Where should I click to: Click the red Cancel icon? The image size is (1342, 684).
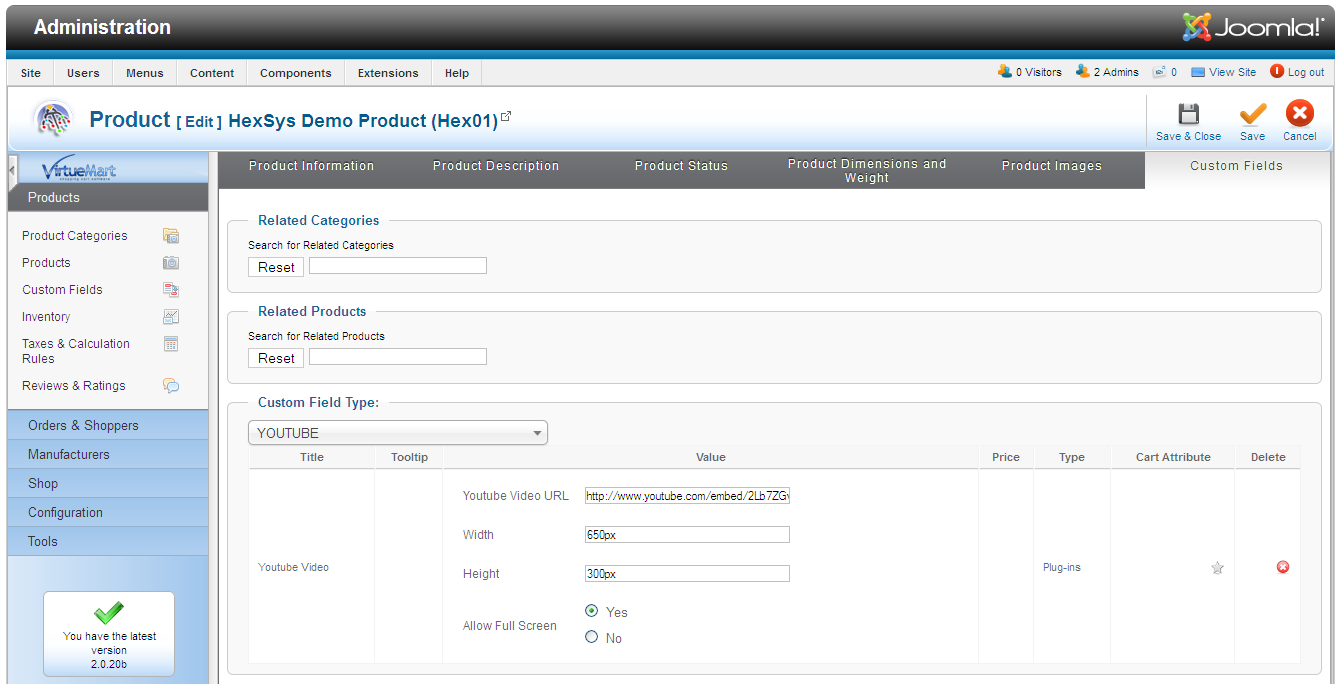point(1299,114)
